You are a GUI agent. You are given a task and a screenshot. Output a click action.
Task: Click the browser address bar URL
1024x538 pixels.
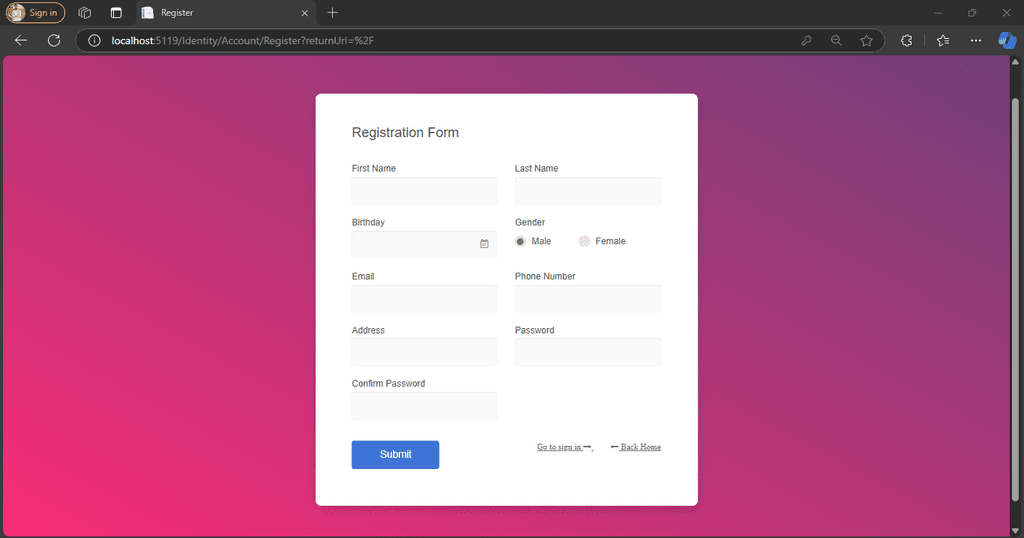[x=242, y=40]
